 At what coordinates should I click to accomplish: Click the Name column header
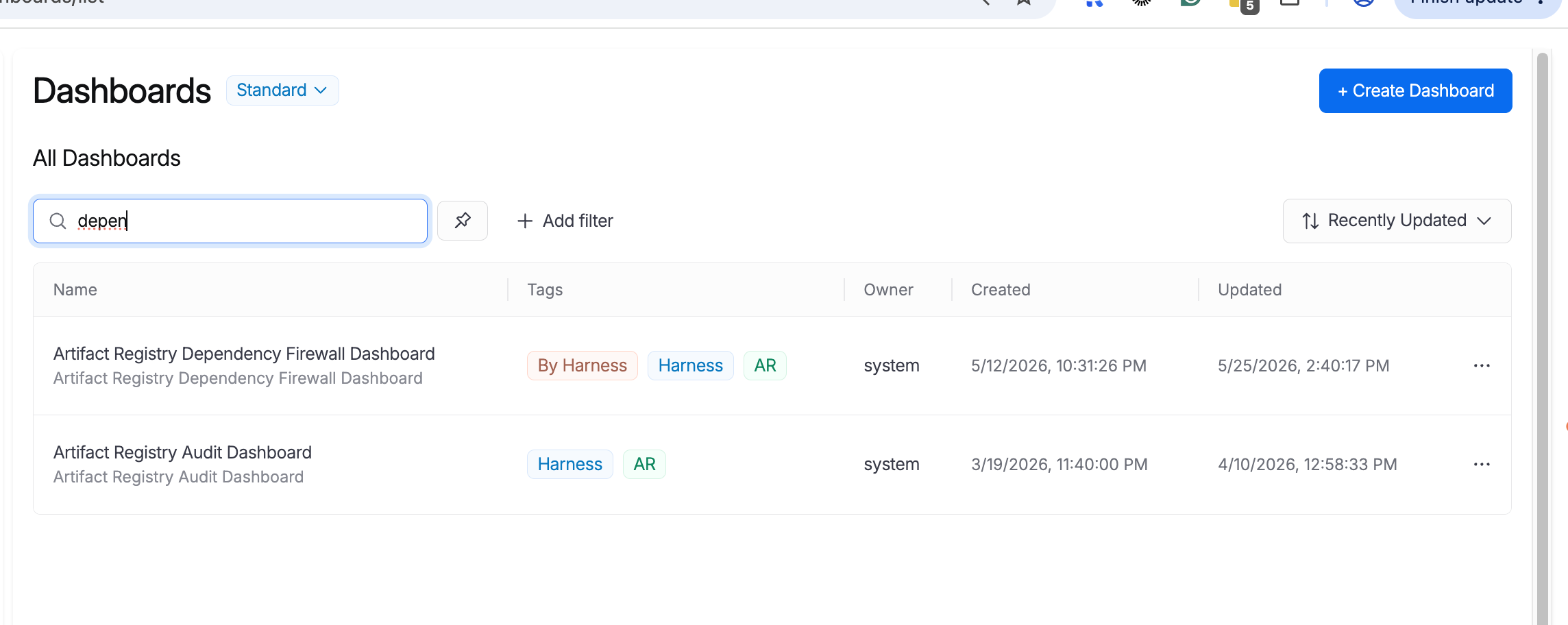pos(75,290)
